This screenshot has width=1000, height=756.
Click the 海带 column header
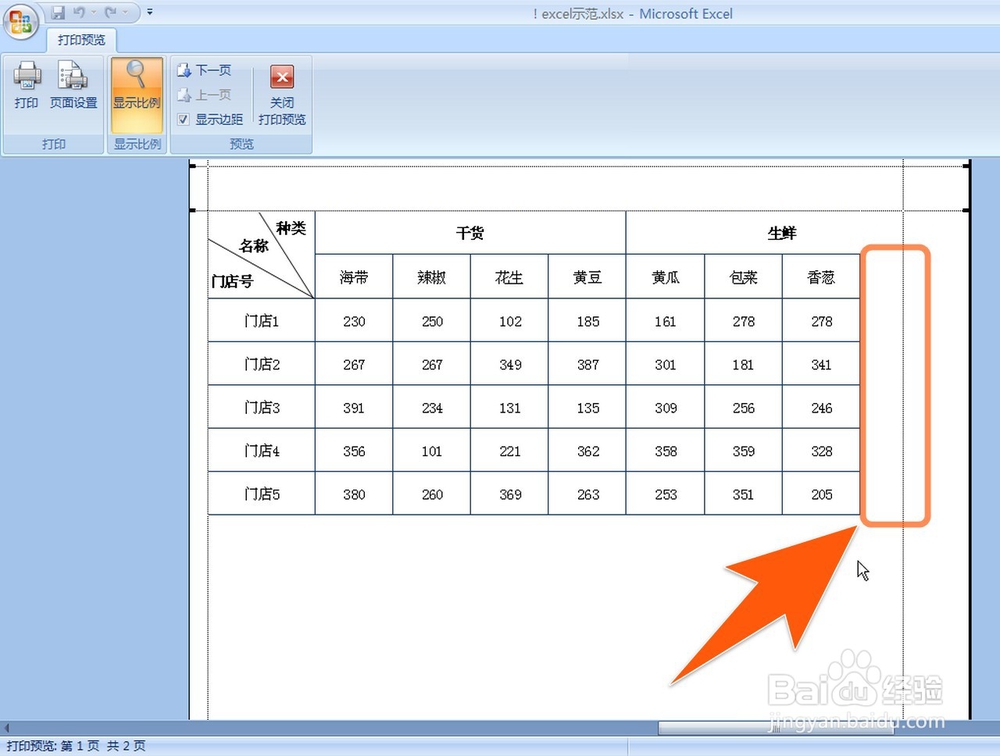pos(354,277)
